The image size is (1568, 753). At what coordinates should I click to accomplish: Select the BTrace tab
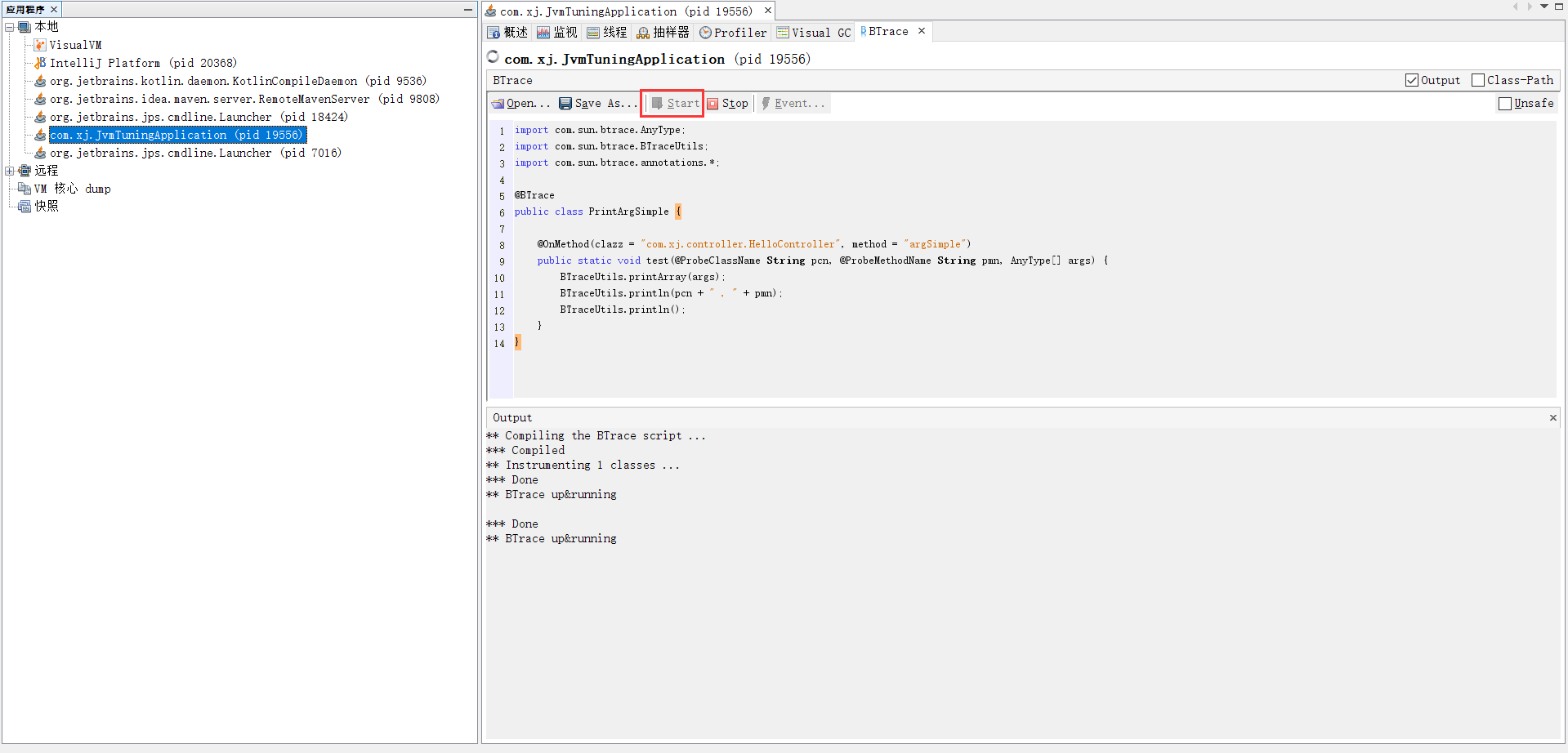(884, 32)
